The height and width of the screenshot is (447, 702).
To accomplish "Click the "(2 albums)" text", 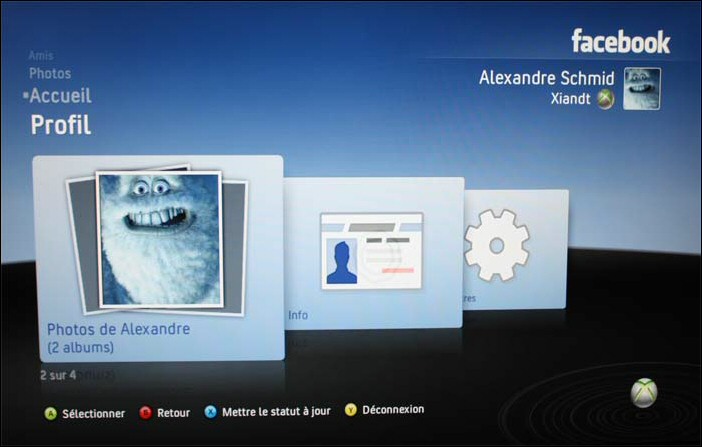I will coord(81,348).
